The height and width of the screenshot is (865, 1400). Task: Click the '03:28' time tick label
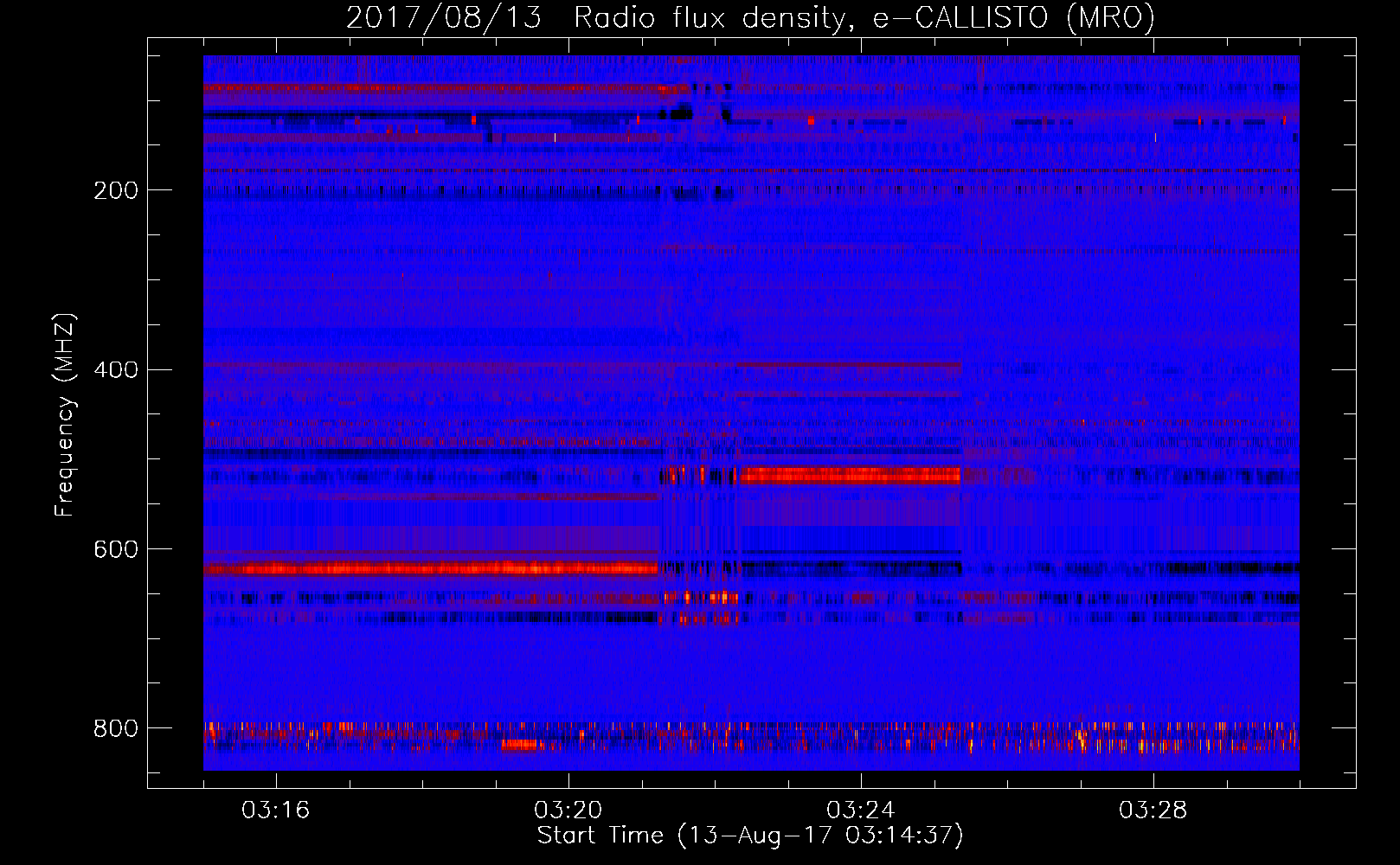tap(1153, 811)
